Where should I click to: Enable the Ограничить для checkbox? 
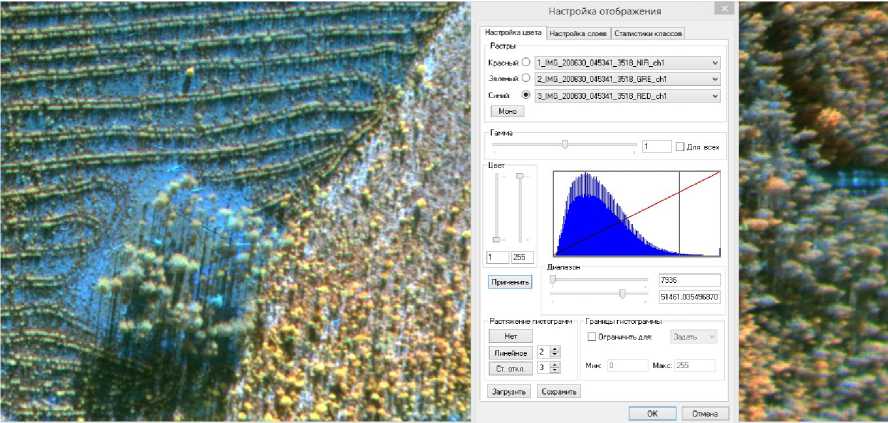pyautogui.click(x=592, y=337)
